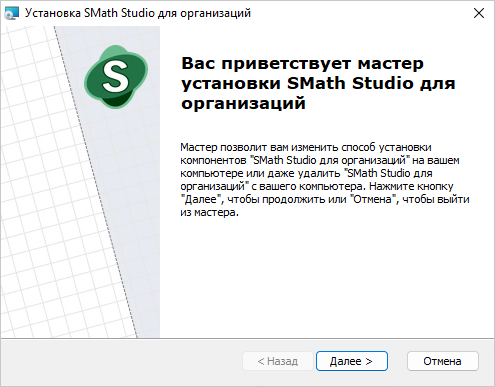This screenshot has height=387, width=495.
Task: Click the Далее > button to continue
Action: tap(352, 361)
